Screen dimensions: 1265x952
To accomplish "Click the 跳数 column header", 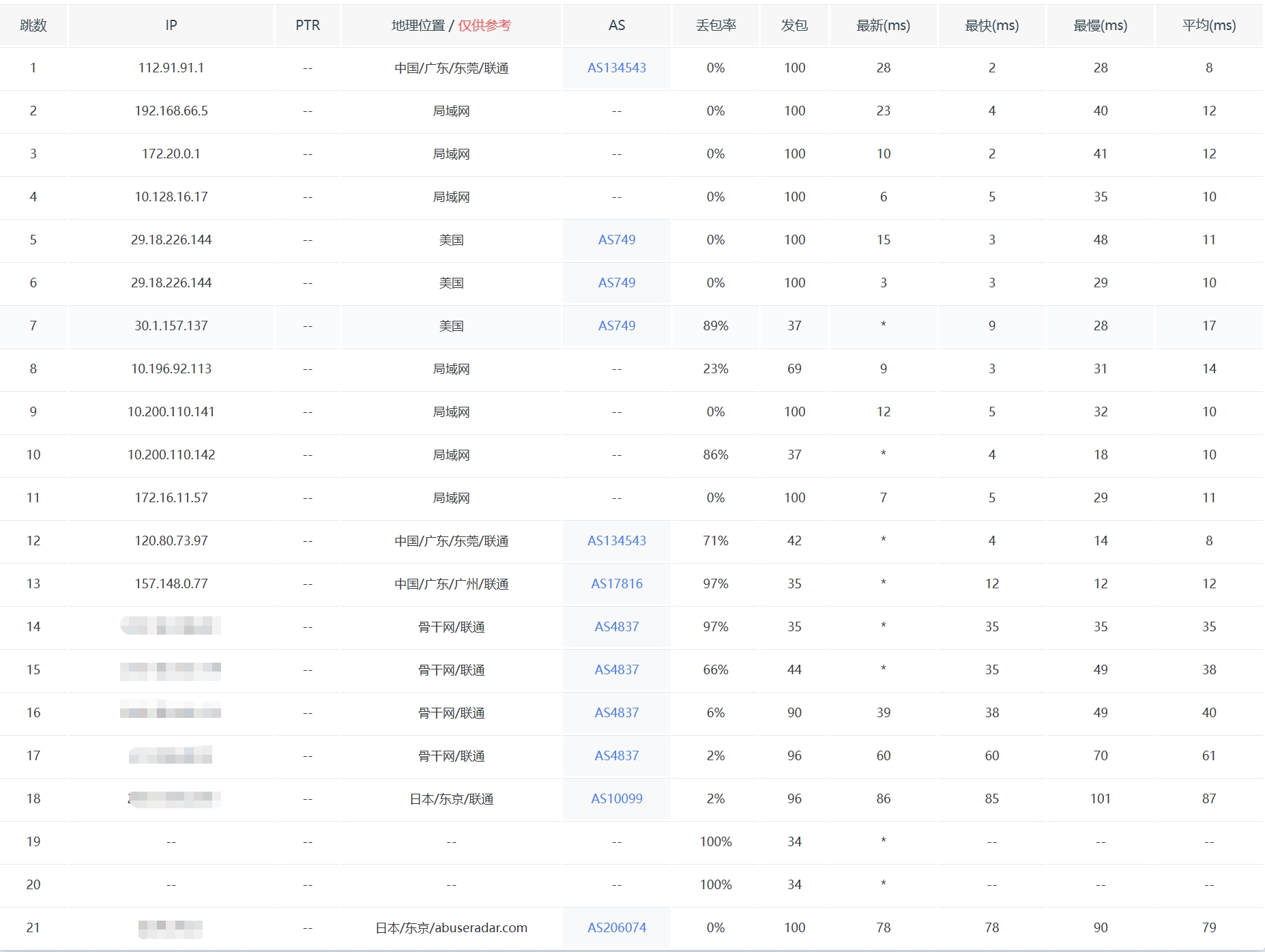I will click(33, 25).
